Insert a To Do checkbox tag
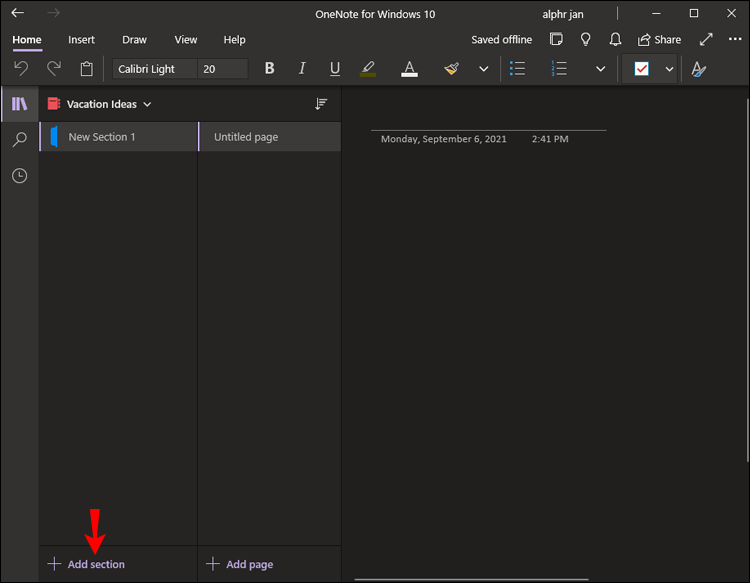Screen dimensions: 750x583 point(642,69)
